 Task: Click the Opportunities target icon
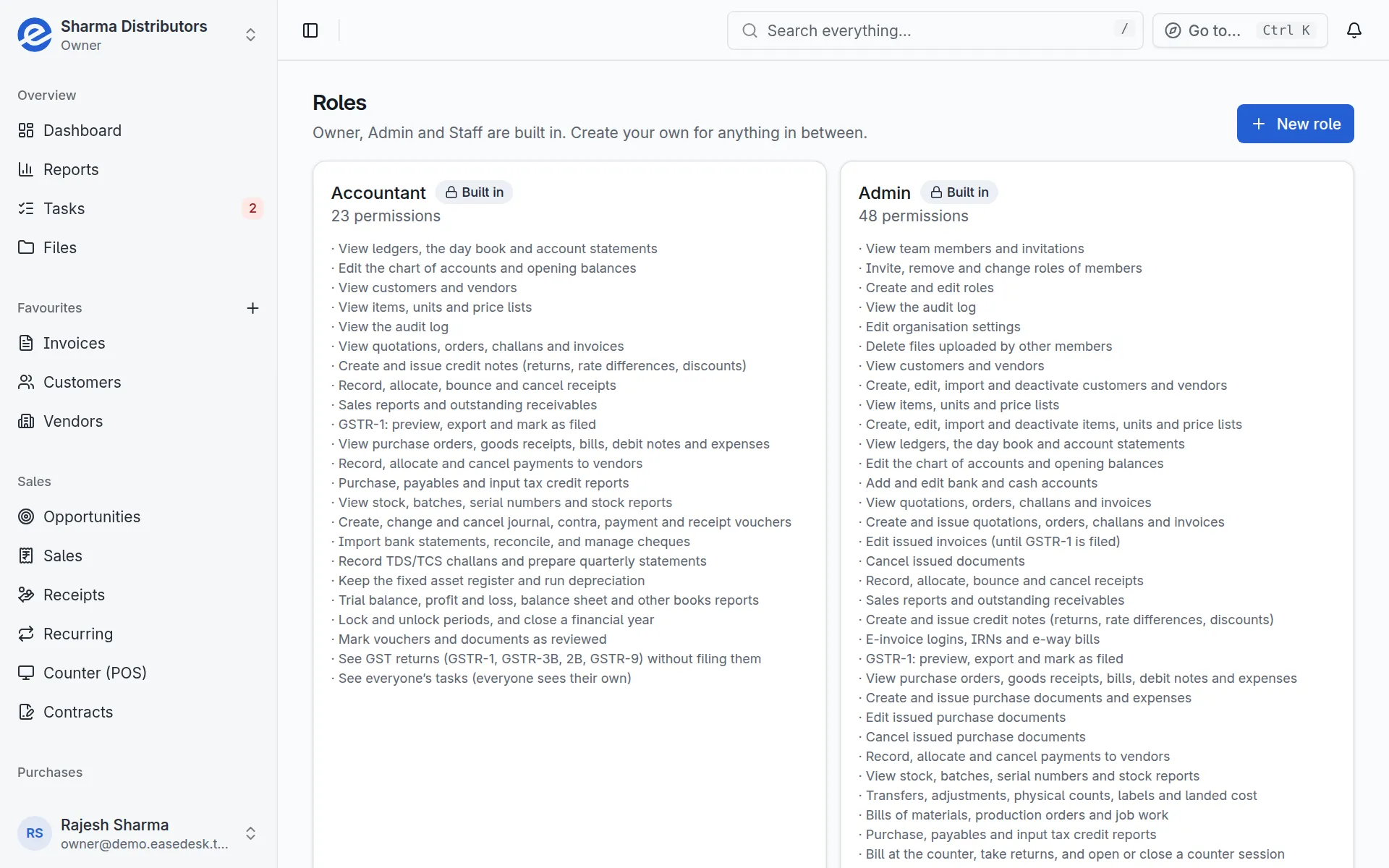pyautogui.click(x=26, y=516)
